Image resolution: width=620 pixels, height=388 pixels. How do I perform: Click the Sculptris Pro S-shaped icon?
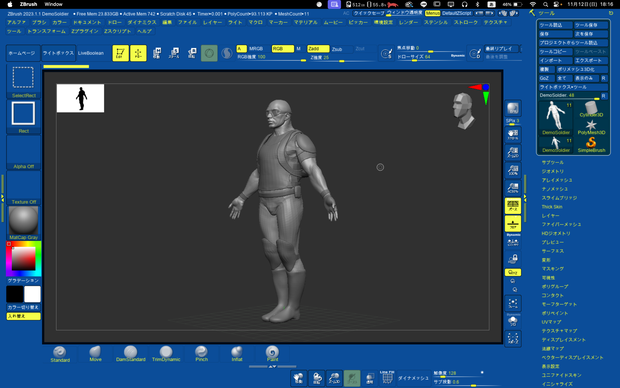(x=227, y=53)
